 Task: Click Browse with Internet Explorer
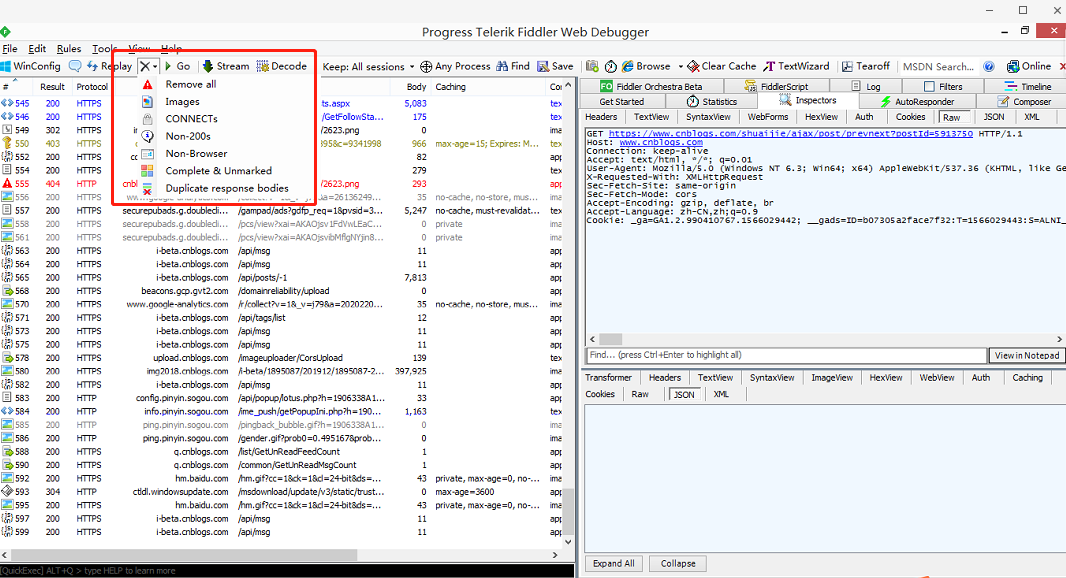click(646, 66)
